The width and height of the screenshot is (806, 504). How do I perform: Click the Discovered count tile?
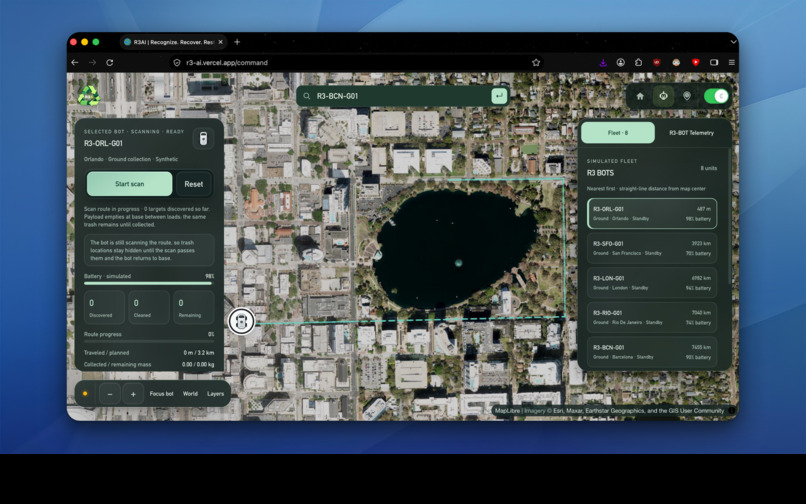point(104,308)
